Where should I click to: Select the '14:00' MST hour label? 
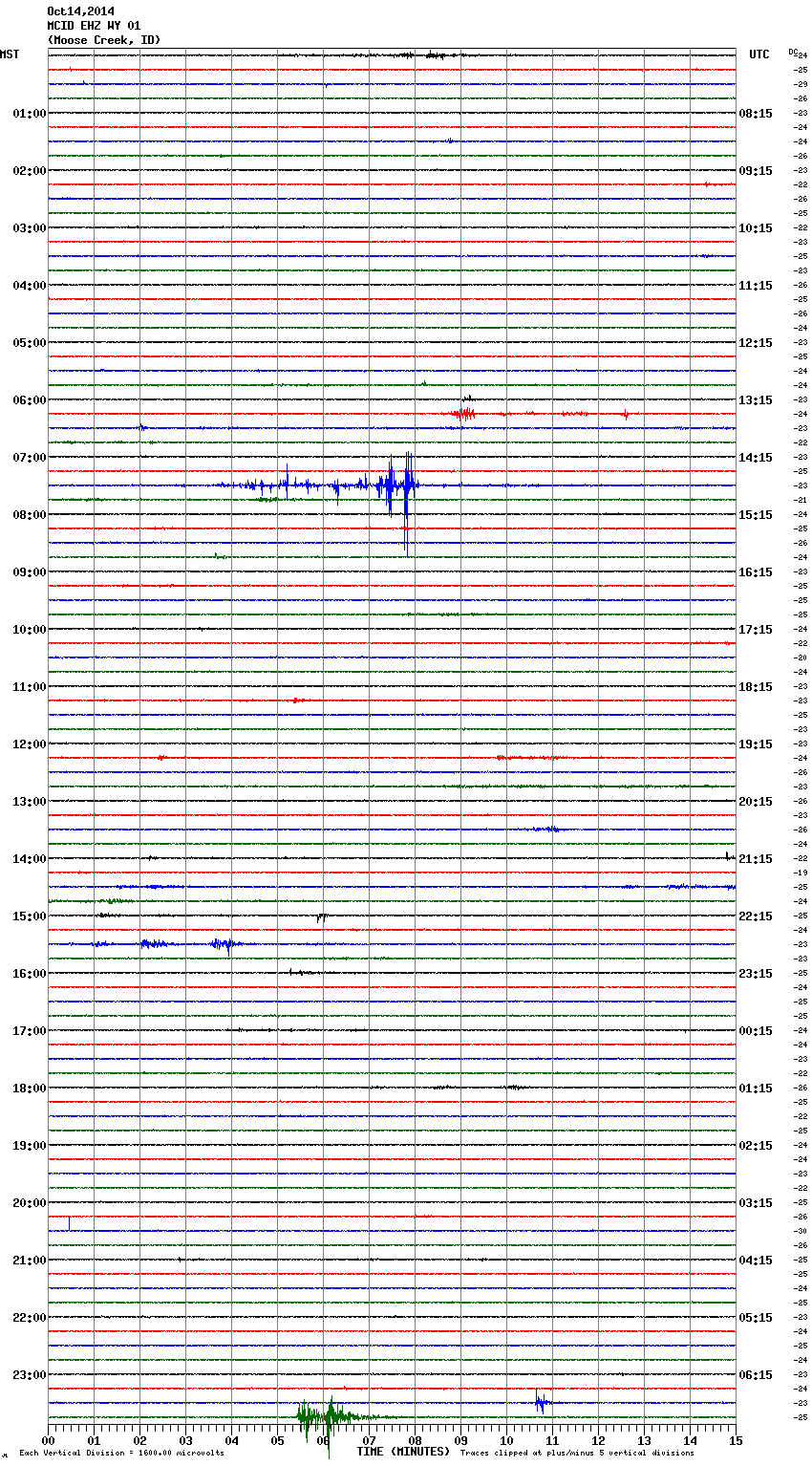coord(29,859)
